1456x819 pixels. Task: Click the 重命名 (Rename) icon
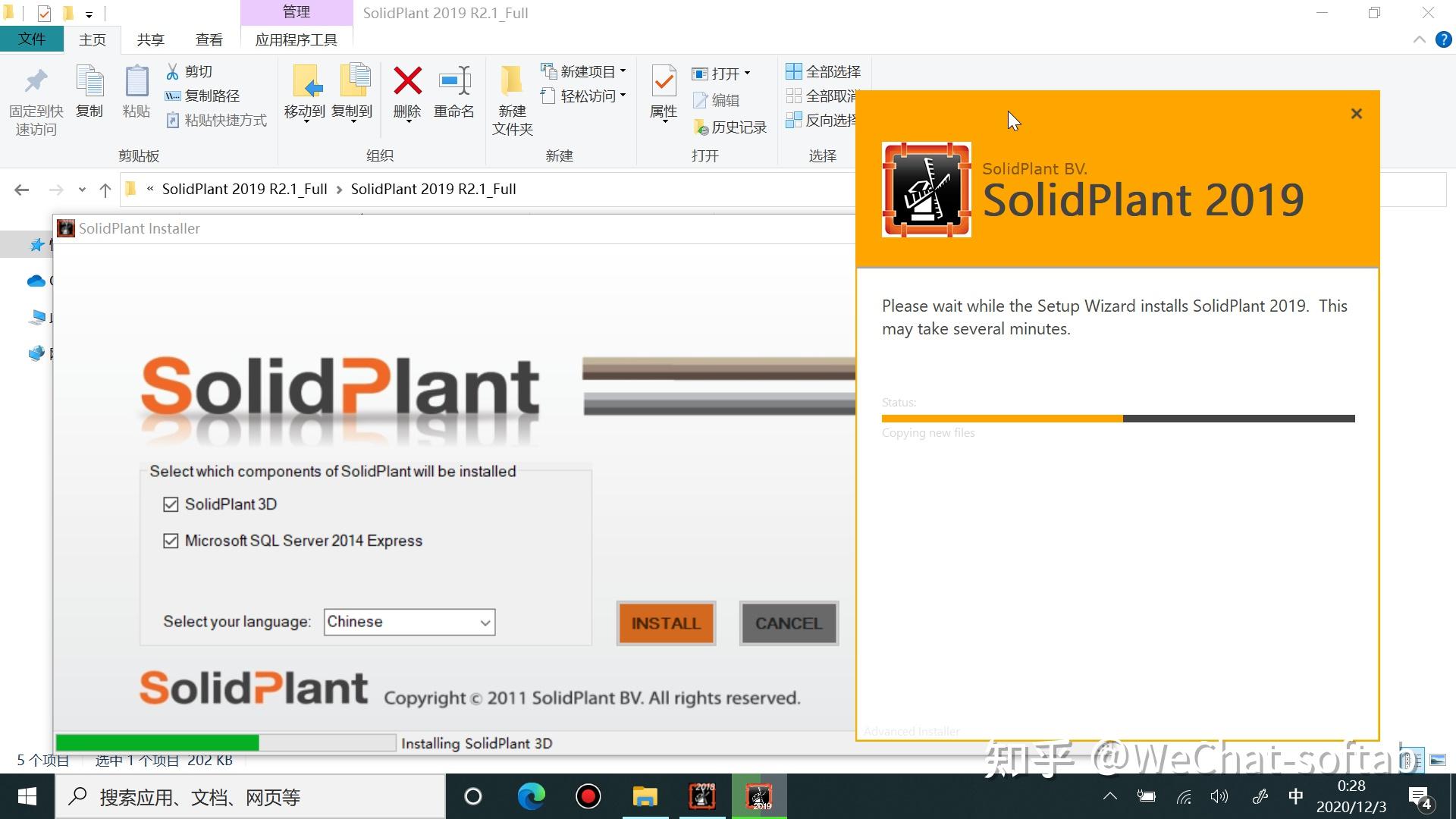tap(453, 93)
